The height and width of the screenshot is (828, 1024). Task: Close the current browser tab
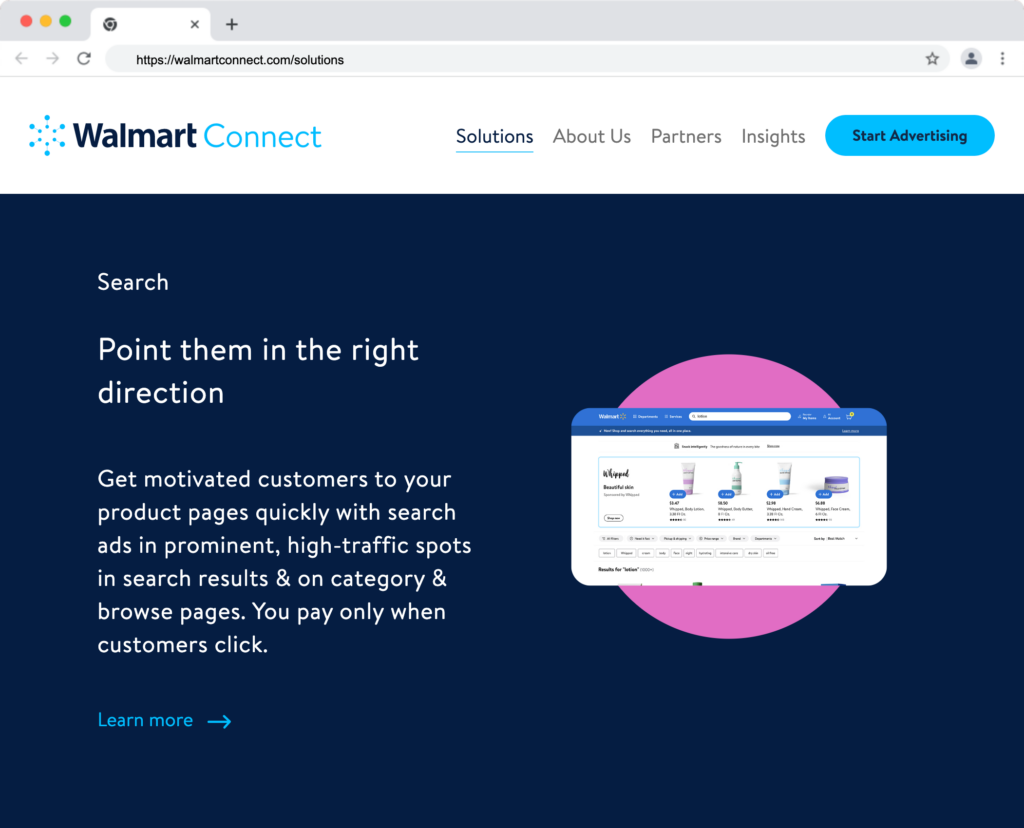195,24
